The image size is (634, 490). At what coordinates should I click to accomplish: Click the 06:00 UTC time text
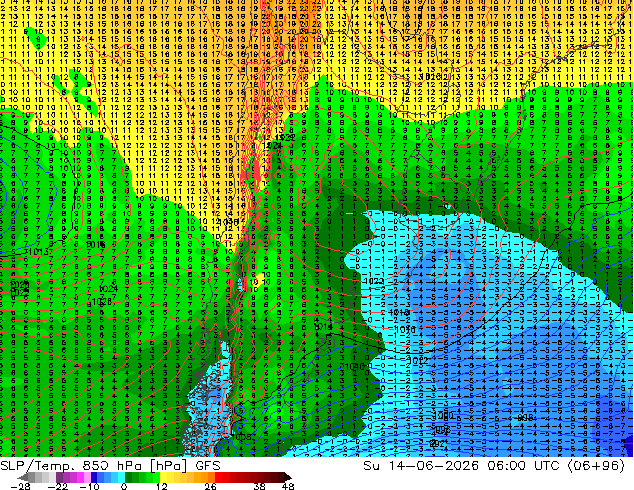tap(524, 466)
